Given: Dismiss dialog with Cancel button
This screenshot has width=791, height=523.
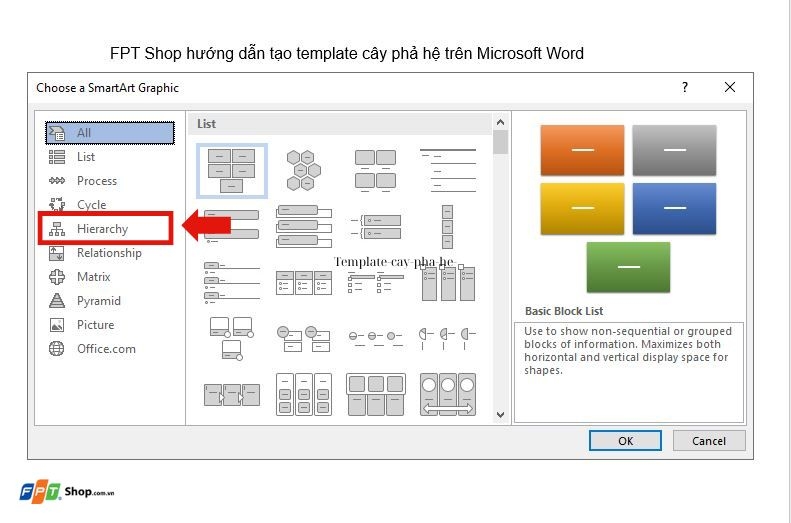Looking at the screenshot, I should 709,441.
